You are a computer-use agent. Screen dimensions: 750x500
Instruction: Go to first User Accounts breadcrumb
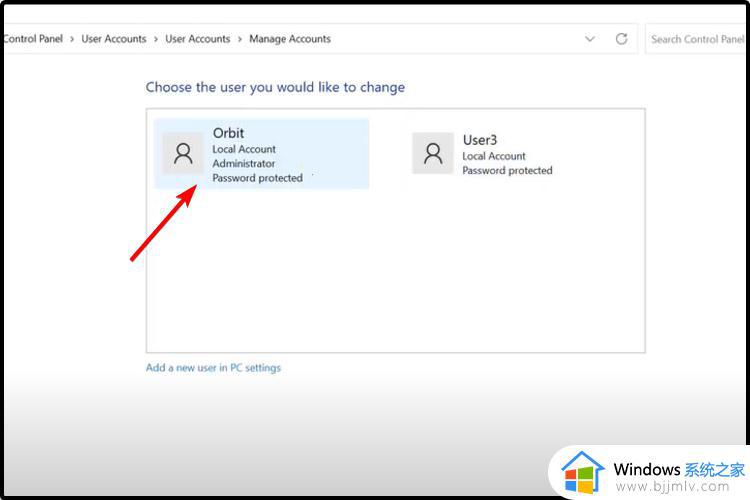(114, 39)
